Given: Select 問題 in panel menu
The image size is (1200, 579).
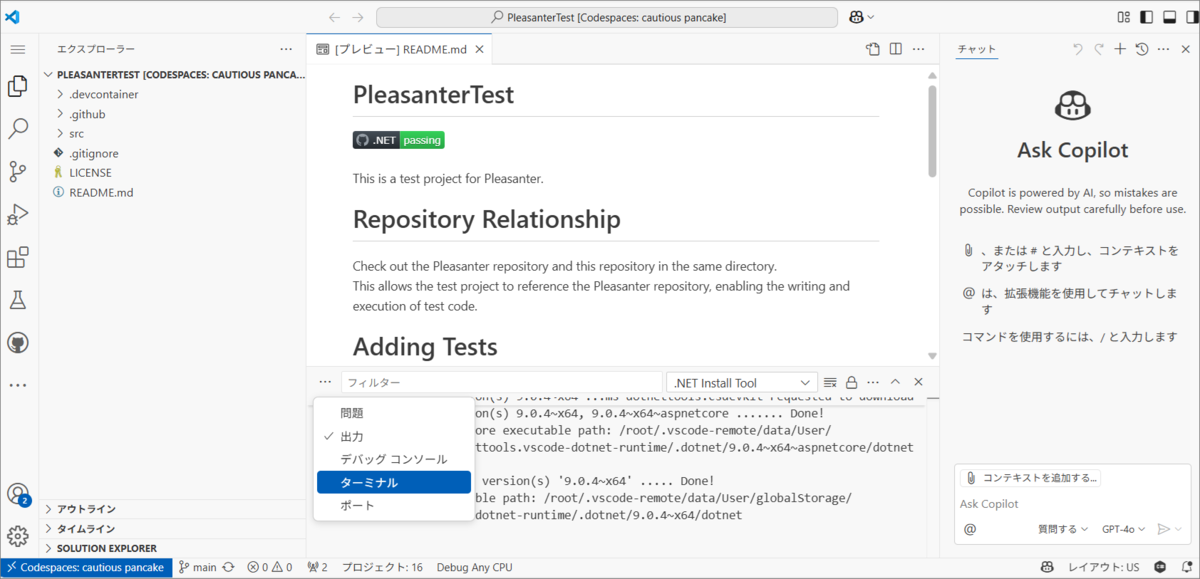Looking at the screenshot, I should click(393, 413).
